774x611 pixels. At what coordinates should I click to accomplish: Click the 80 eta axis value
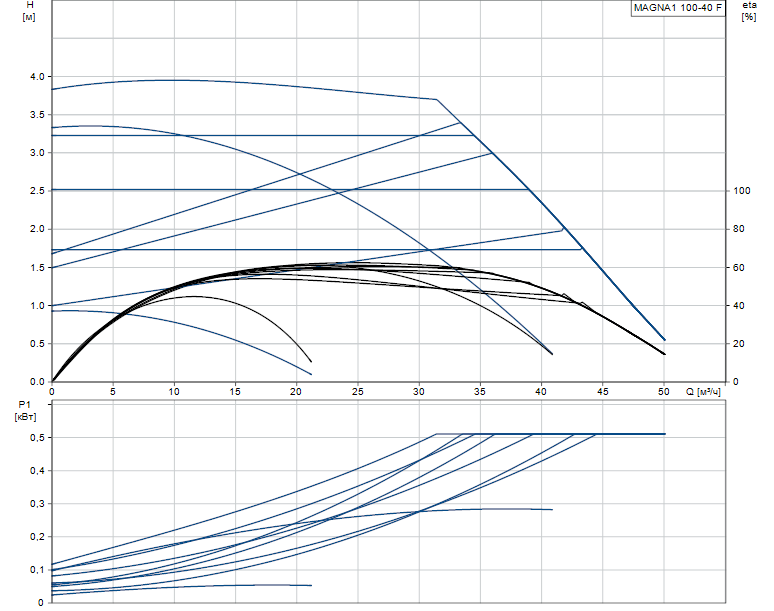[x=739, y=229]
